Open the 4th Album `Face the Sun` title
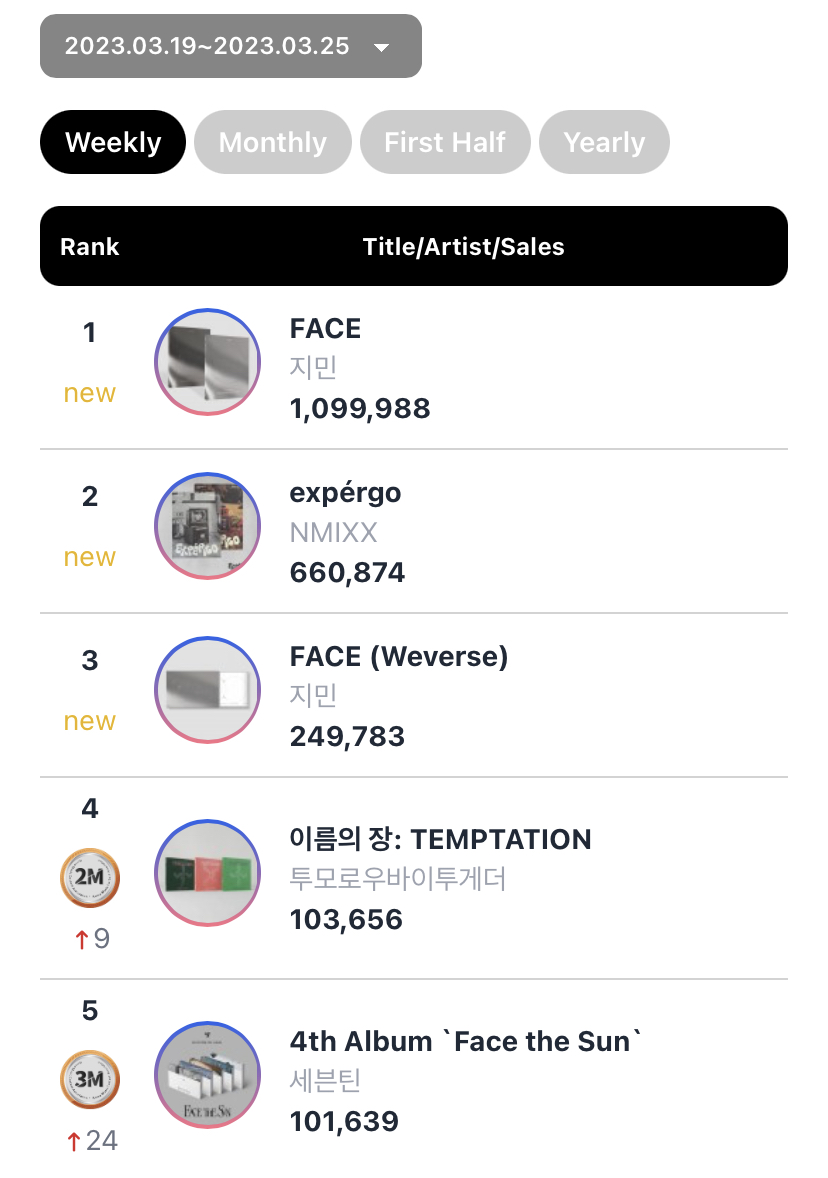Image resolution: width=828 pixels, height=1178 pixels. pyautogui.click(x=466, y=1041)
